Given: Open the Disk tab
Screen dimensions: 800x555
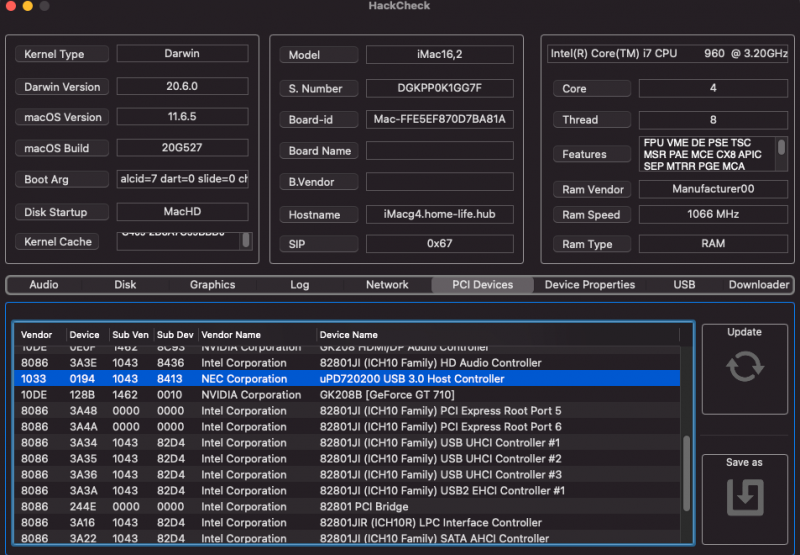Looking at the screenshot, I should pos(125,285).
